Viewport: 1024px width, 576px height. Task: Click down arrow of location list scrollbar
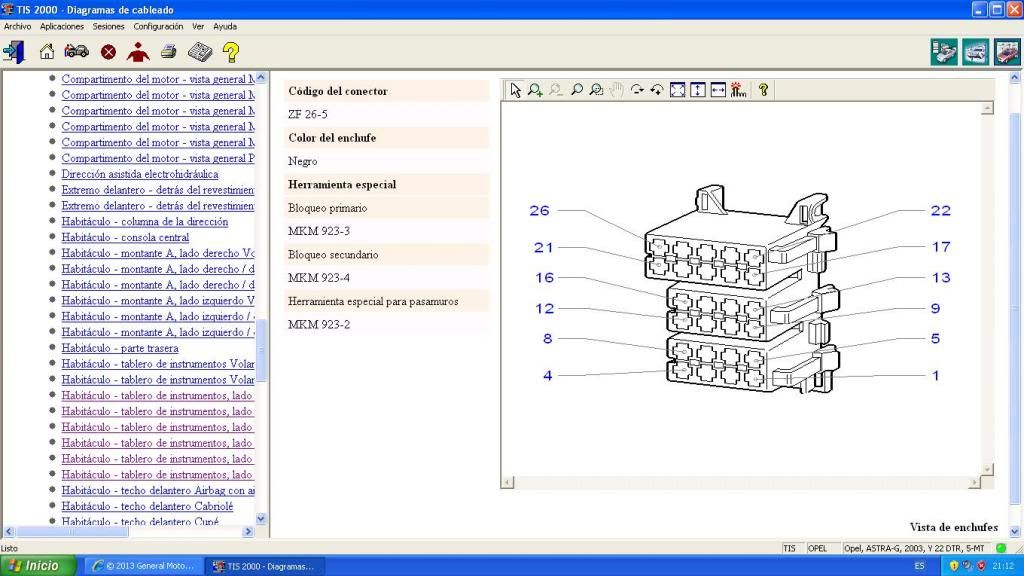click(x=261, y=519)
